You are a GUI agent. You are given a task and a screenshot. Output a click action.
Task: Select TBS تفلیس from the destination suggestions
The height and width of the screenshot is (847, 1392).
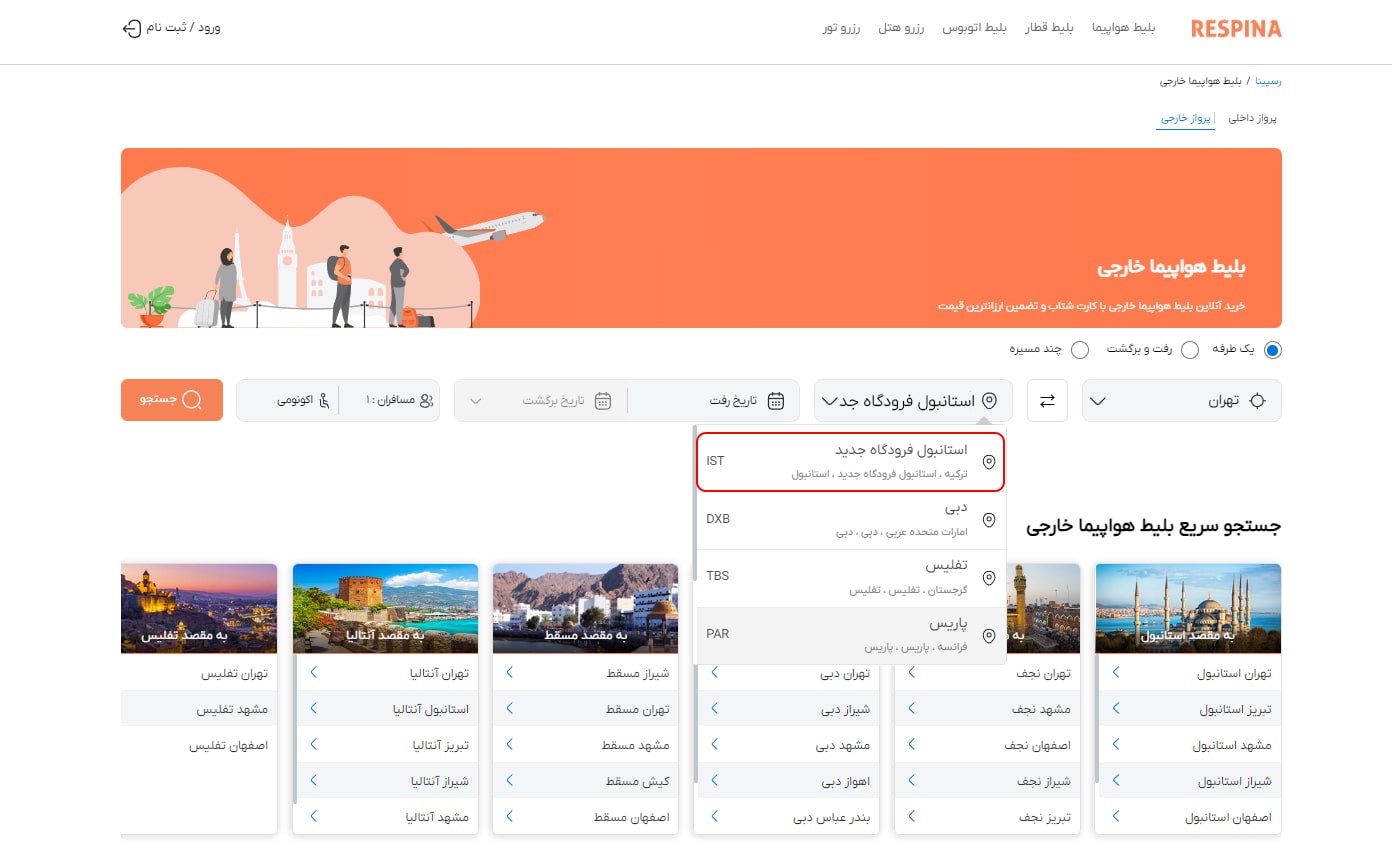point(850,575)
